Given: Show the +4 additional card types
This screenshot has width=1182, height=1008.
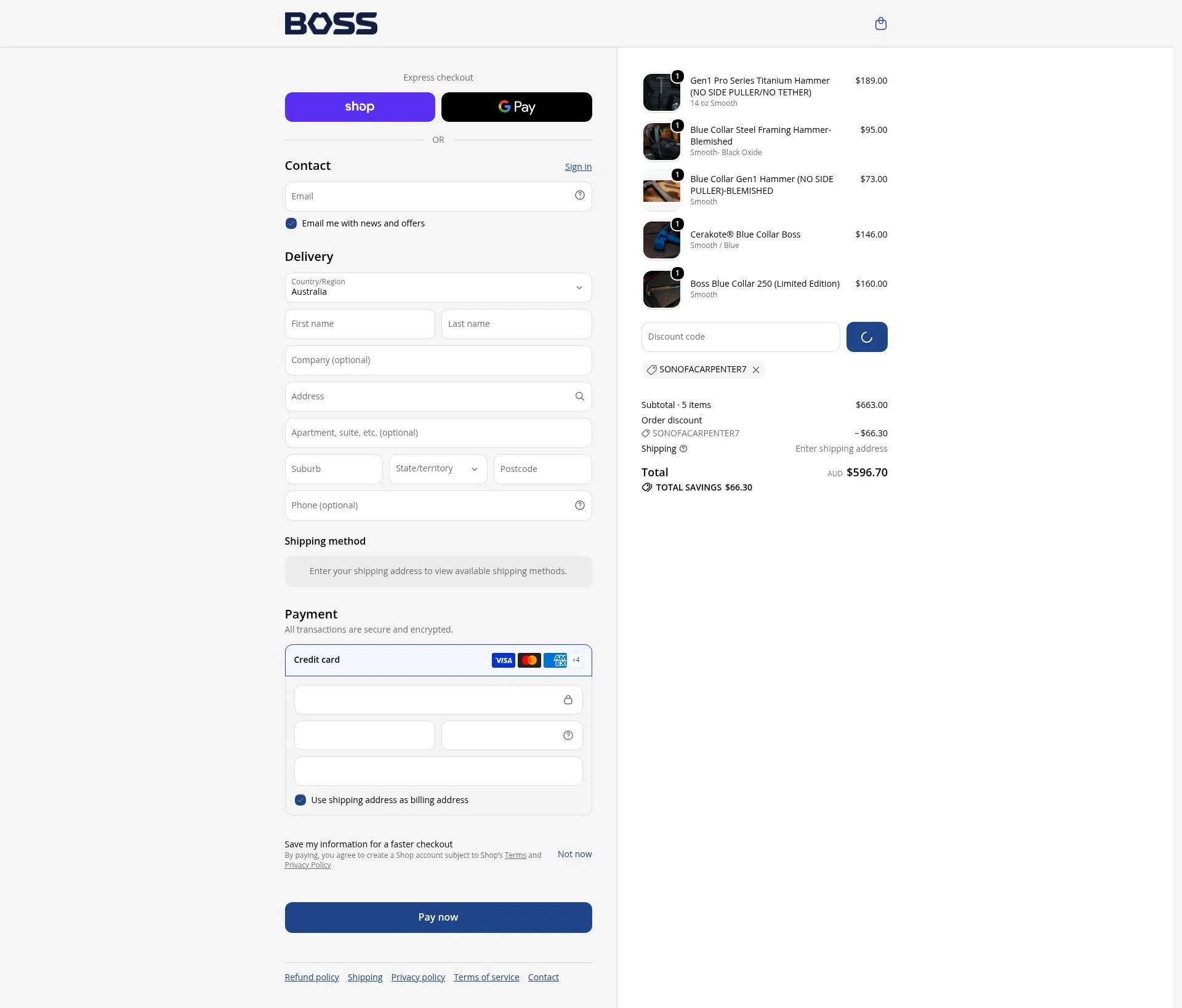Looking at the screenshot, I should coord(576,660).
